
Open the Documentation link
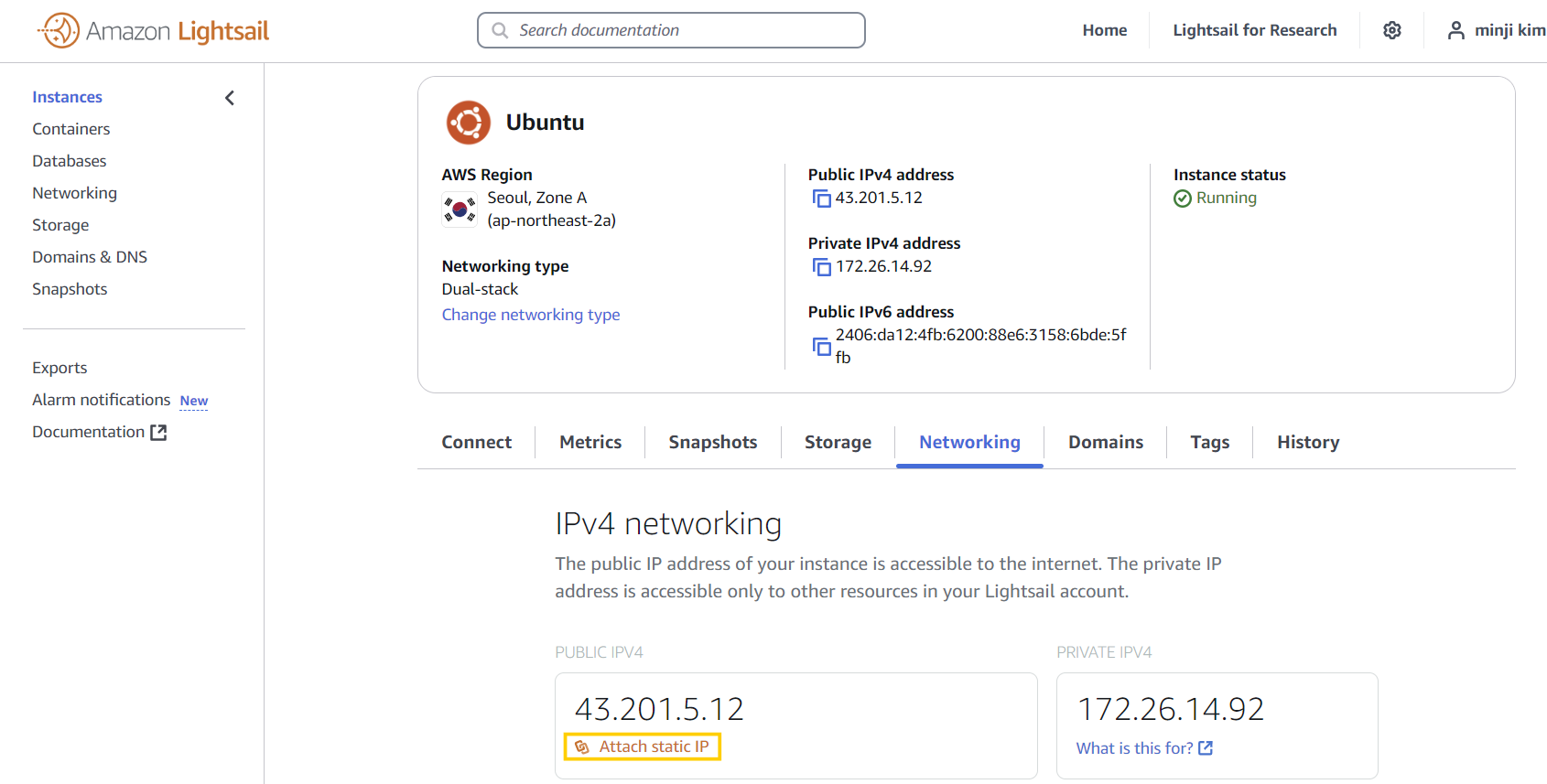(88, 432)
